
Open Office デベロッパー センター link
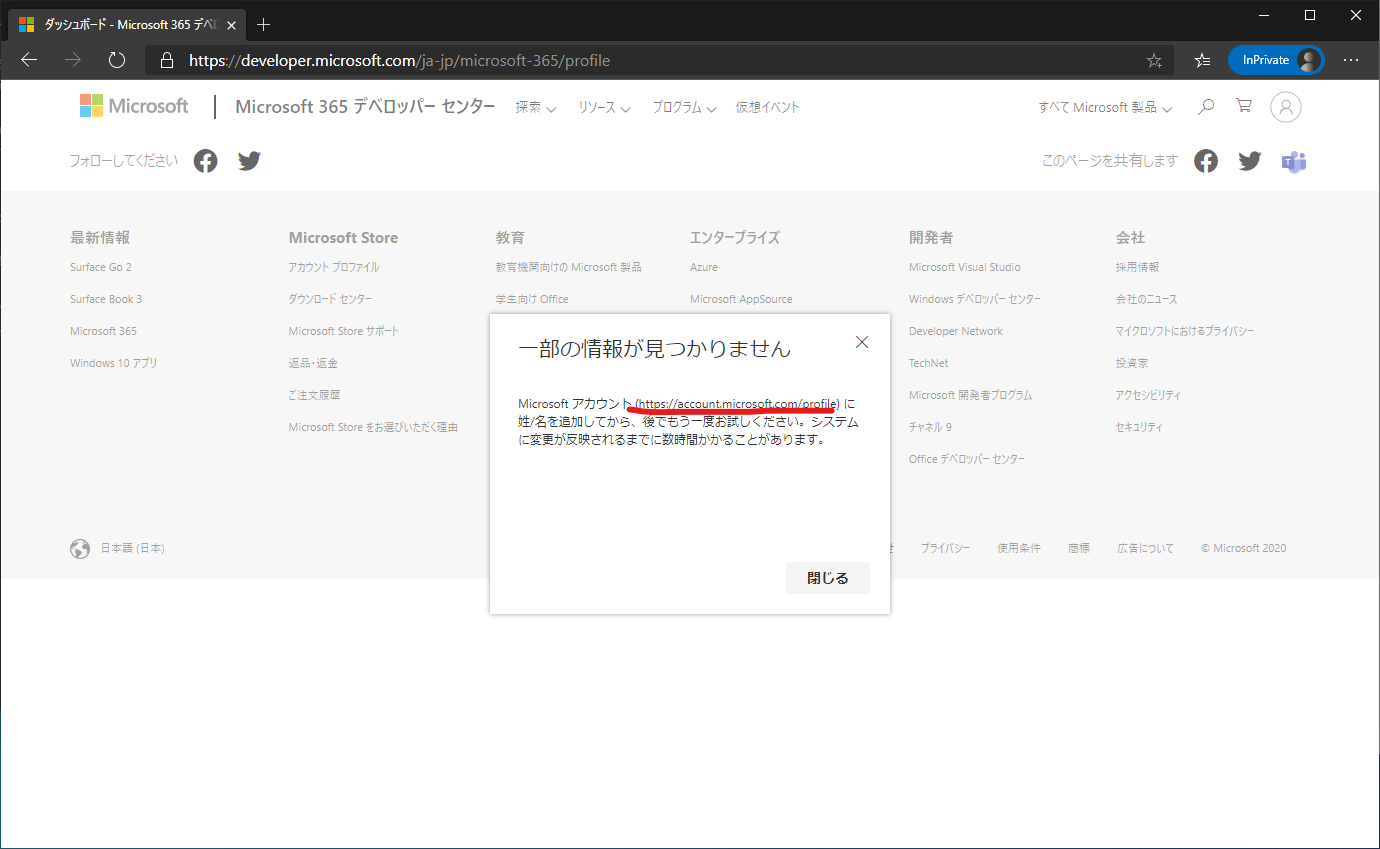tap(967, 459)
